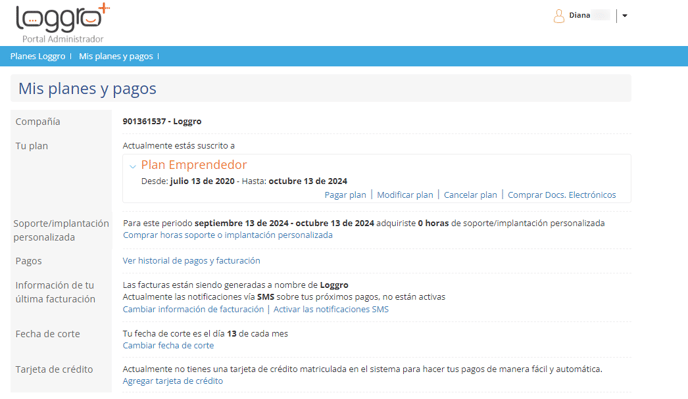
Task: Click the Soporte/implantación personalizada label
Action: (x=61, y=230)
